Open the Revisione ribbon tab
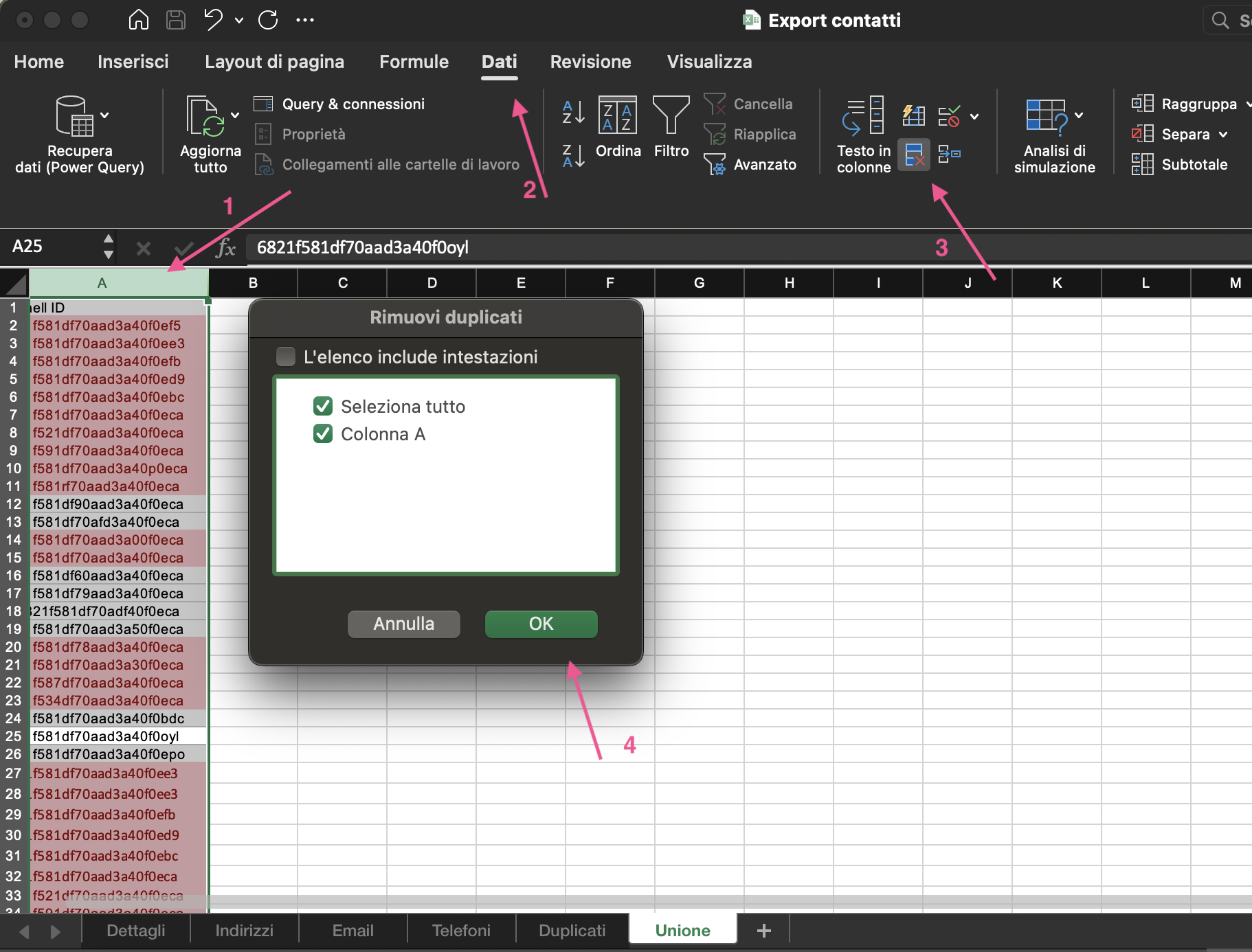The width and height of the screenshot is (1252, 952). pos(591,62)
